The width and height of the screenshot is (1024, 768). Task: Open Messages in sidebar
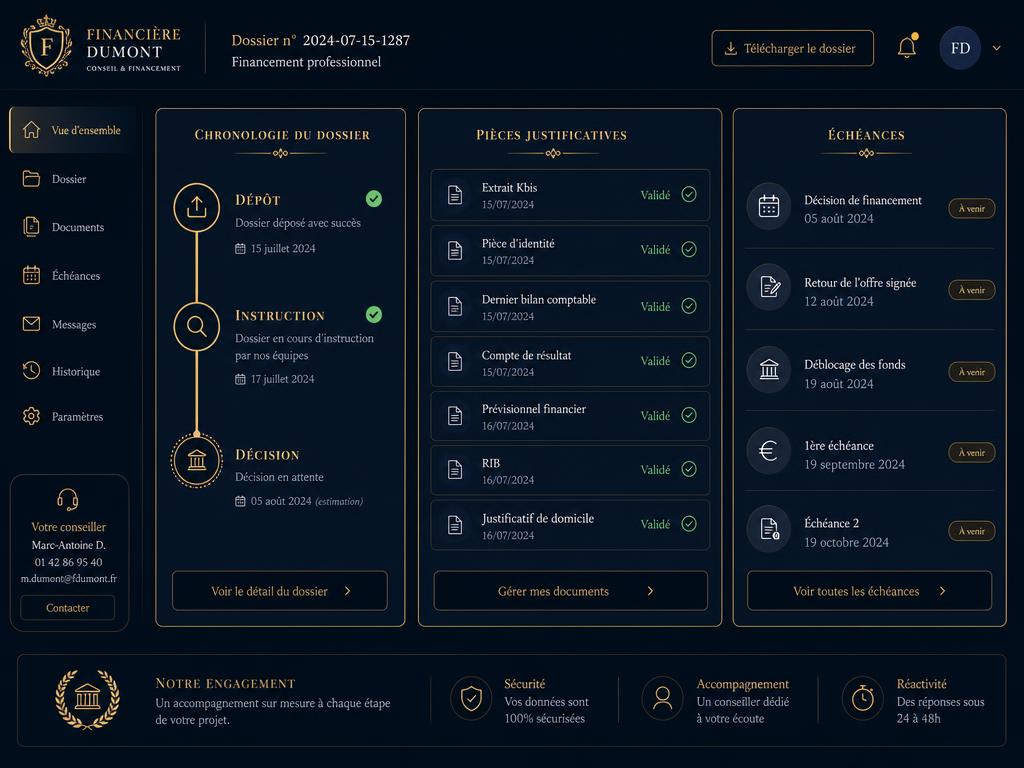point(59,324)
